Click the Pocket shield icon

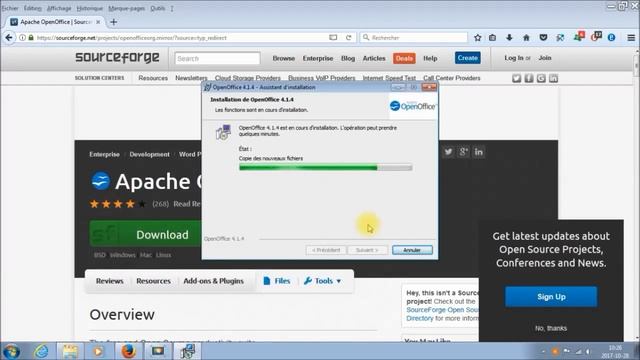[x=543, y=38]
